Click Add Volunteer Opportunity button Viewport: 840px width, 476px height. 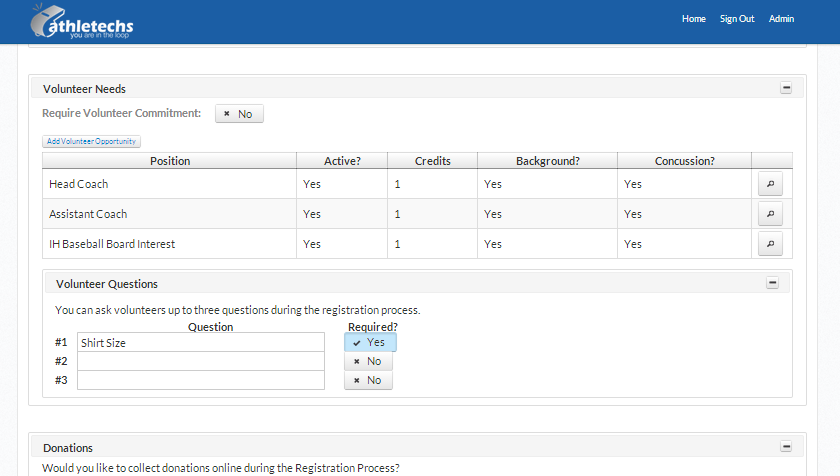[92, 141]
